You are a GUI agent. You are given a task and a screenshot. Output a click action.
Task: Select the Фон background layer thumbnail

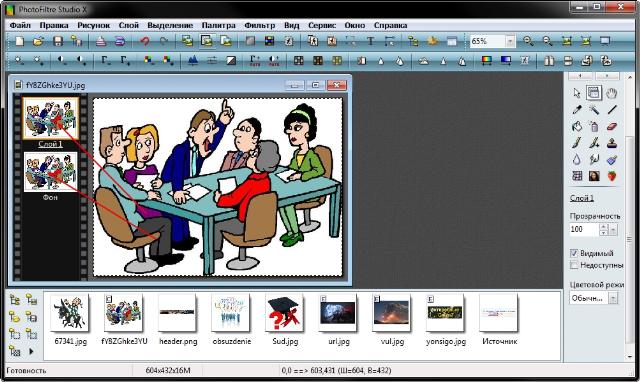(50, 172)
